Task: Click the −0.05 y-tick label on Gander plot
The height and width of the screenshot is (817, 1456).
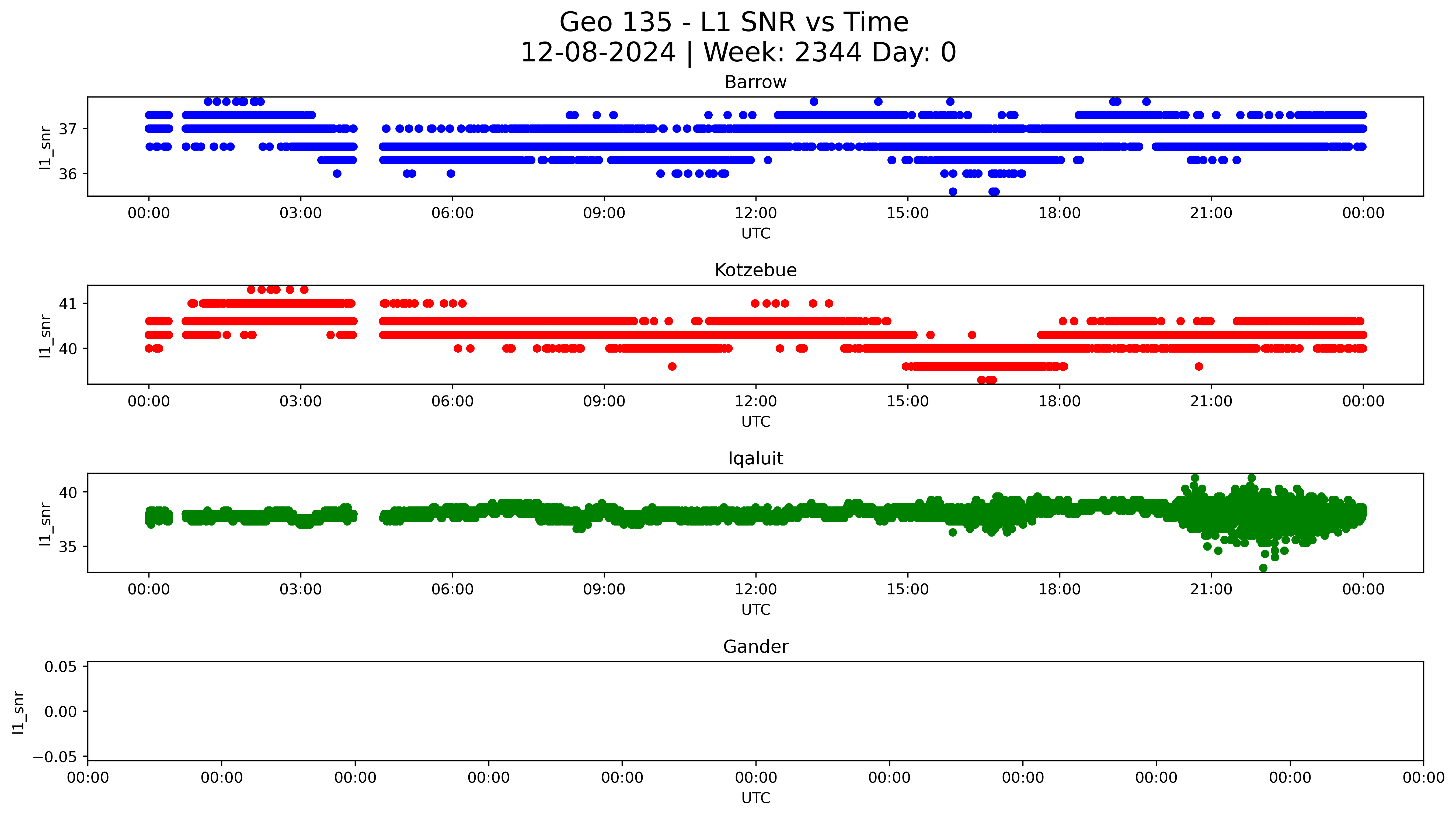Action: point(55,757)
